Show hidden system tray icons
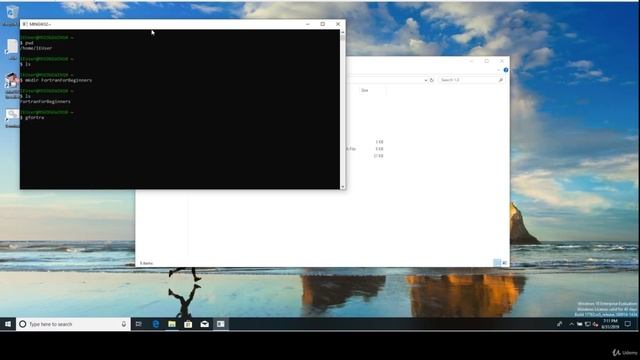 pyautogui.click(x=571, y=324)
